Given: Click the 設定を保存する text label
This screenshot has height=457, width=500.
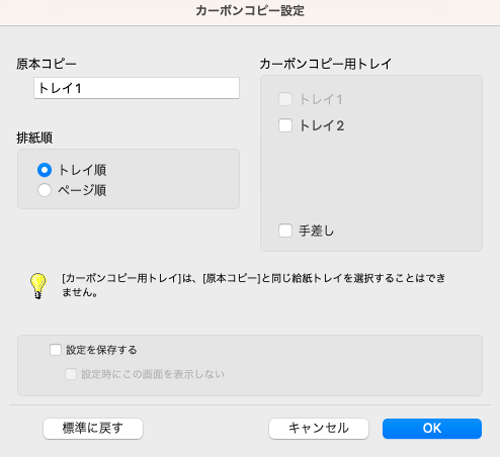Looking at the screenshot, I should (x=101, y=350).
